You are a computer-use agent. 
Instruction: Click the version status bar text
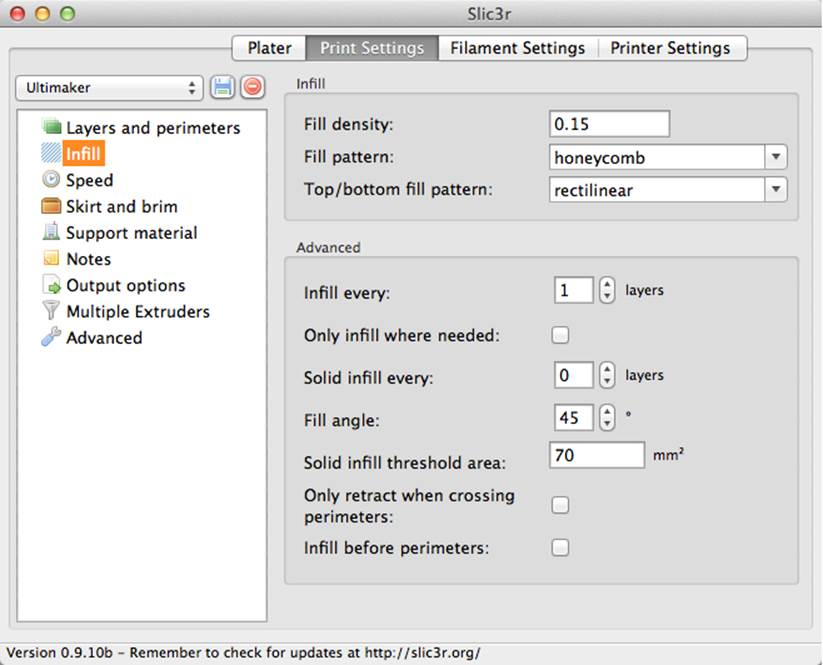pyautogui.click(x=243, y=653)
